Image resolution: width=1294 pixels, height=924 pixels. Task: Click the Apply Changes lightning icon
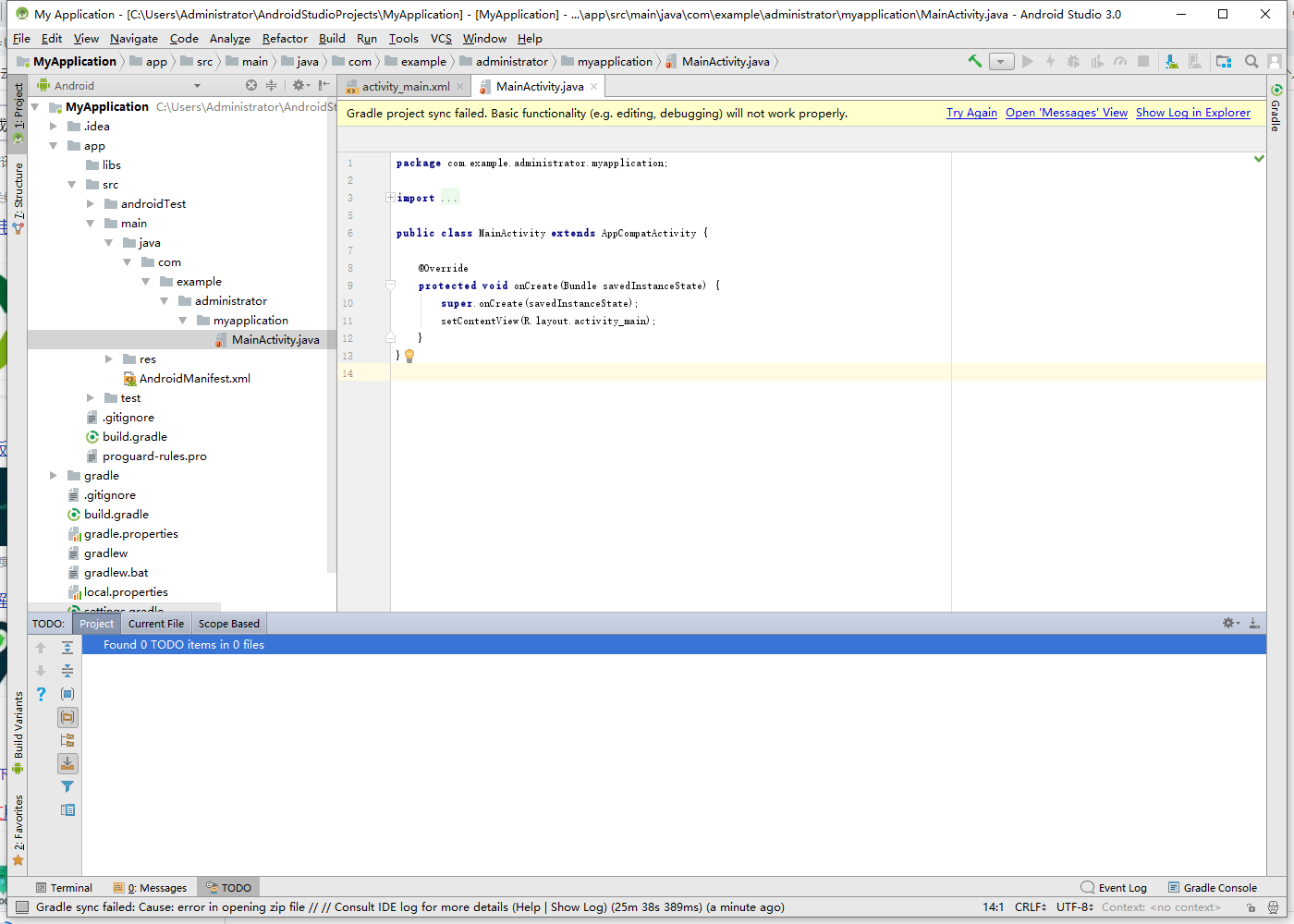(x=1050, y=61)
